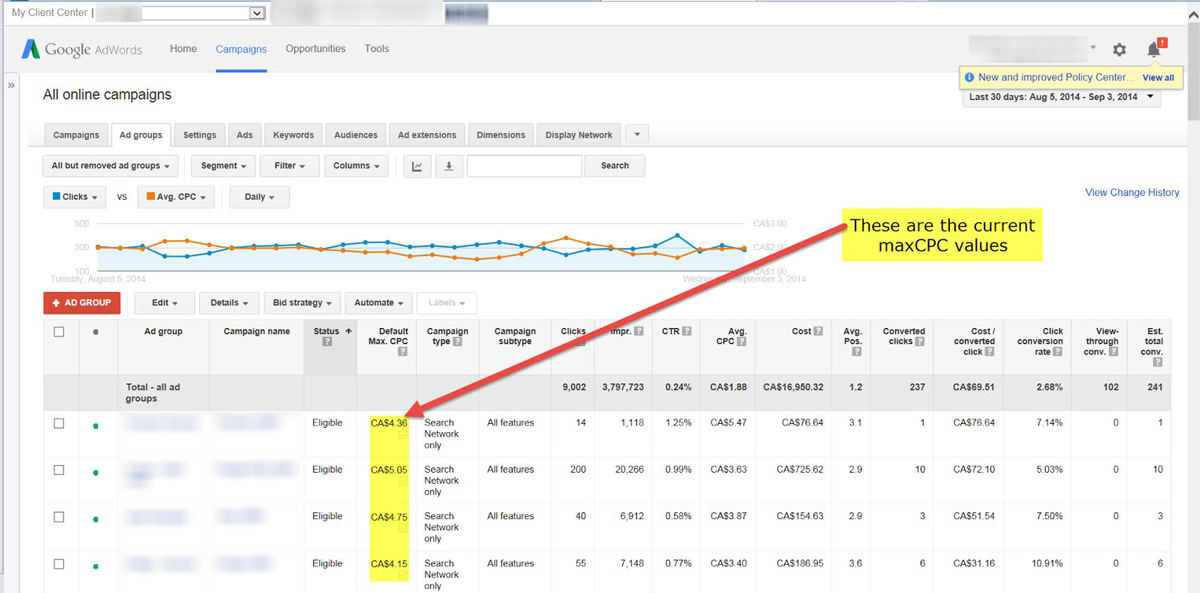Image resolution: width=1200 pixels, height=593 pixels.
Task: Open the date range dropdown Last 30 days
Action: (x=1062, y=97)
